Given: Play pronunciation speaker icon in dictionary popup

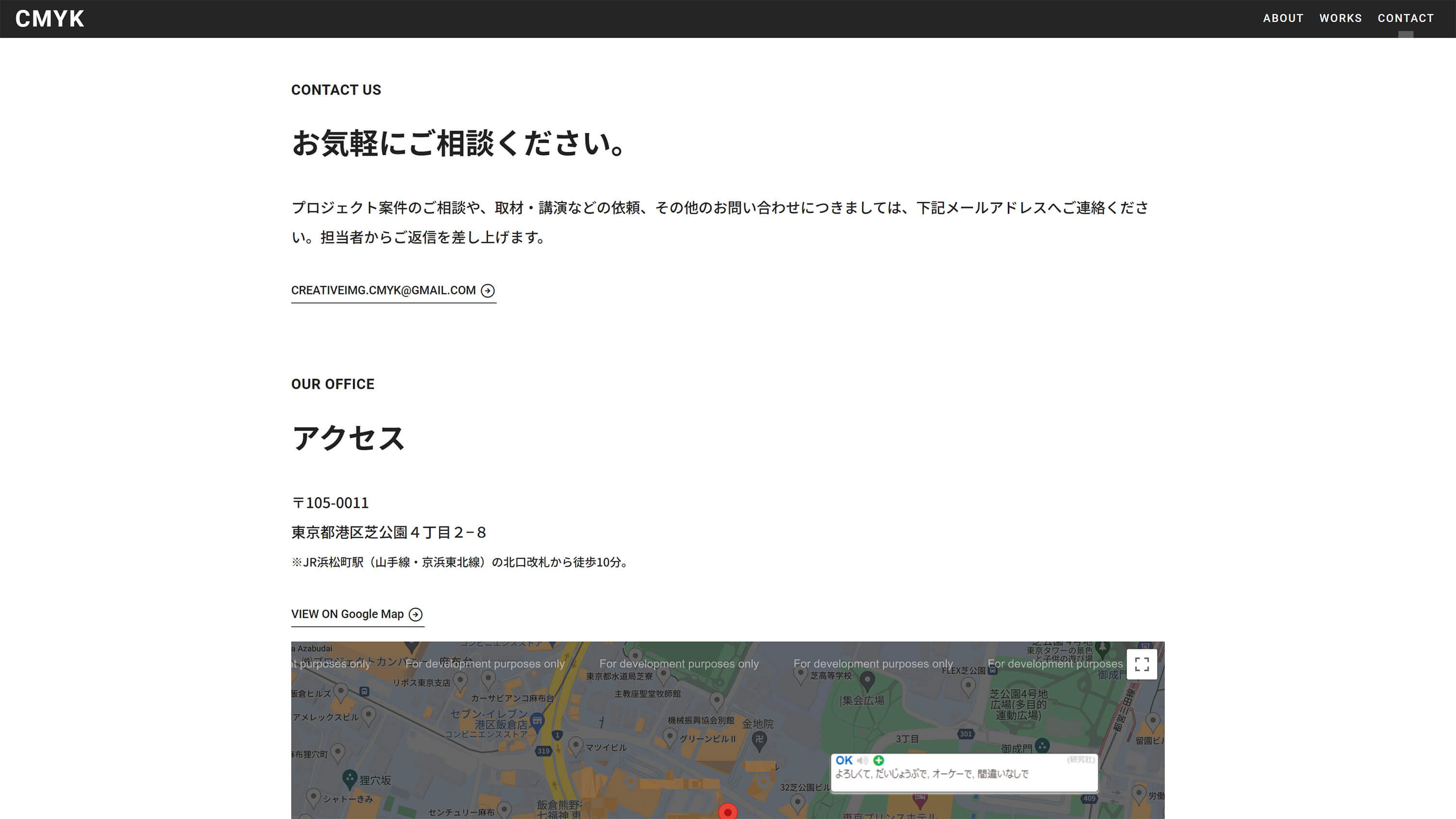Looking at the screenshot, I should [x=862, y=760].
